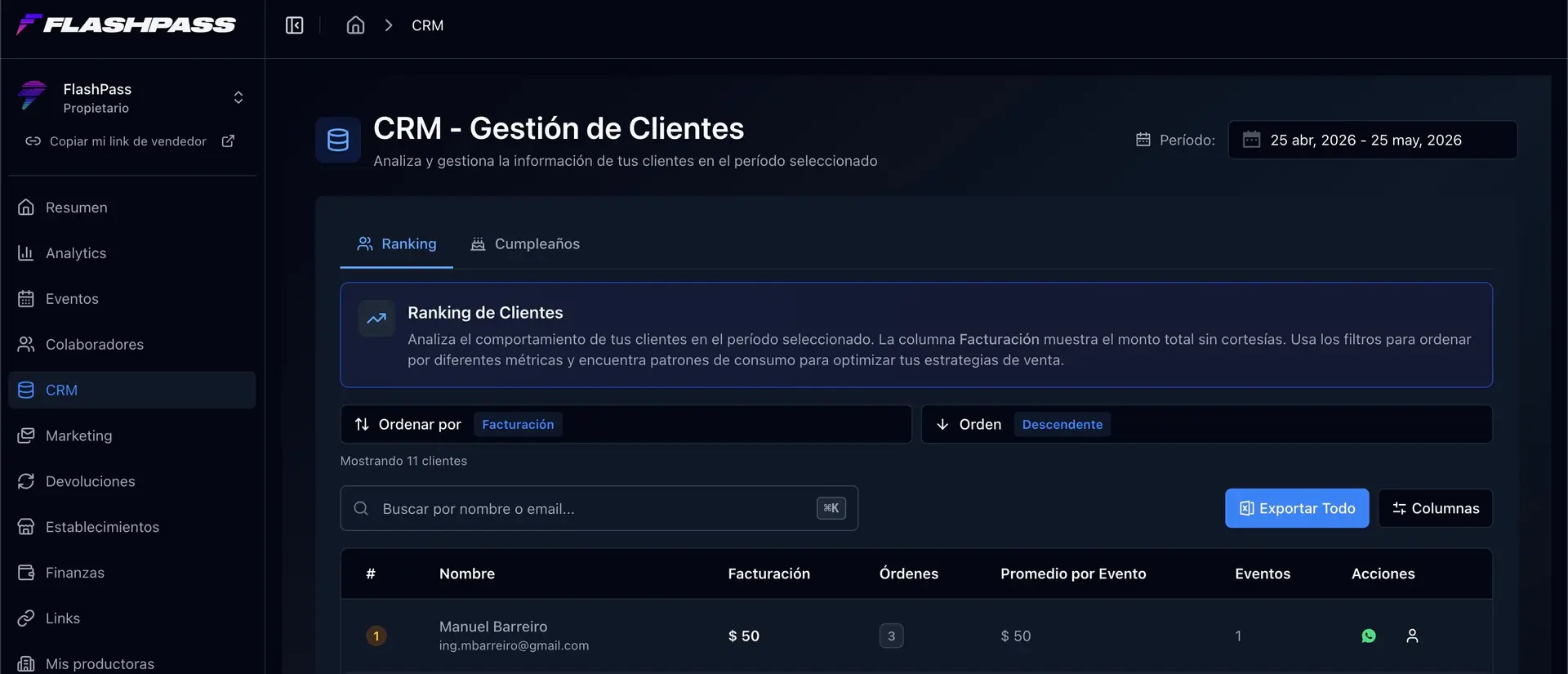Image resolution: width=1568 pixels, height=674 pixels.
Task: Select the Ranking tab
Action: tap(397, 243)
